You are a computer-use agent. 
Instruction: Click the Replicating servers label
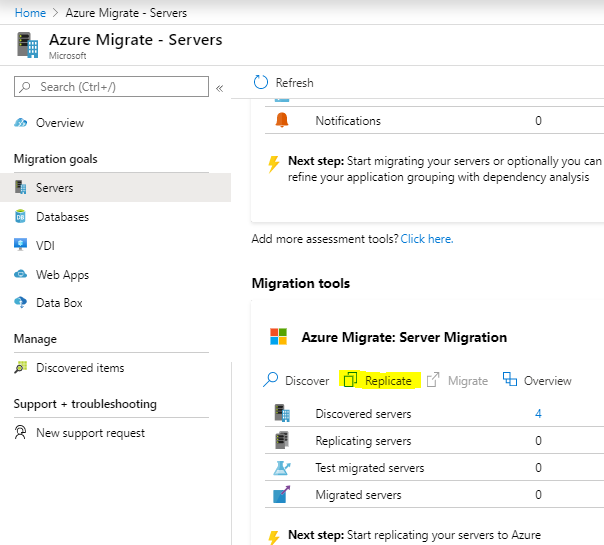pos(363,441)
